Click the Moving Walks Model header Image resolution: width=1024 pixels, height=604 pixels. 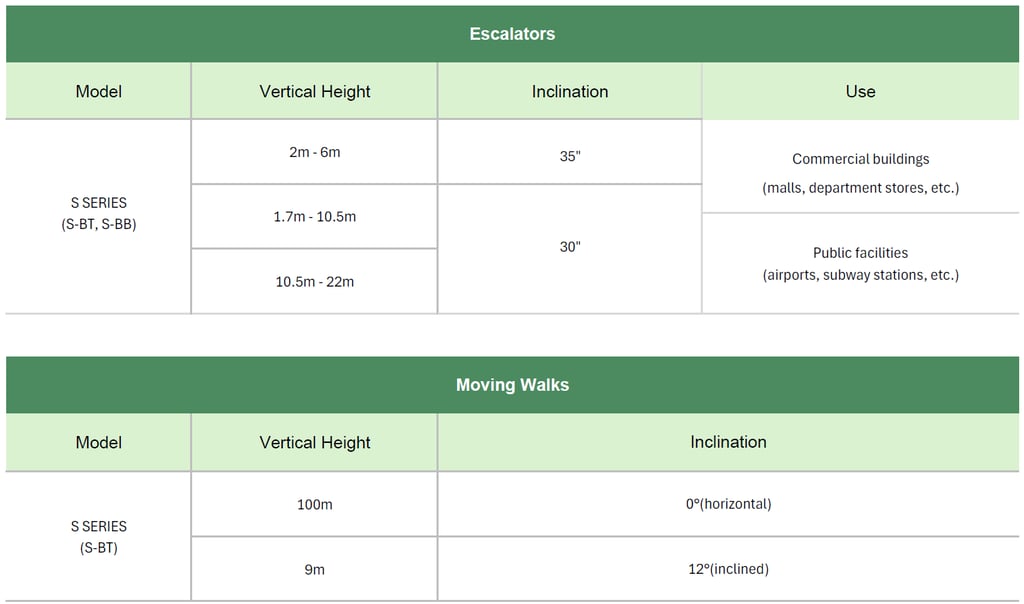point(98,442)
